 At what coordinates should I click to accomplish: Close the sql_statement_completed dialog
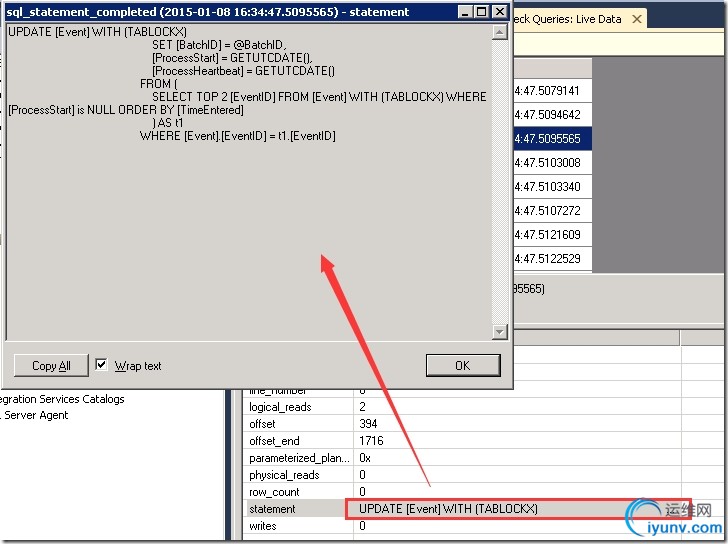coord(500,12)
